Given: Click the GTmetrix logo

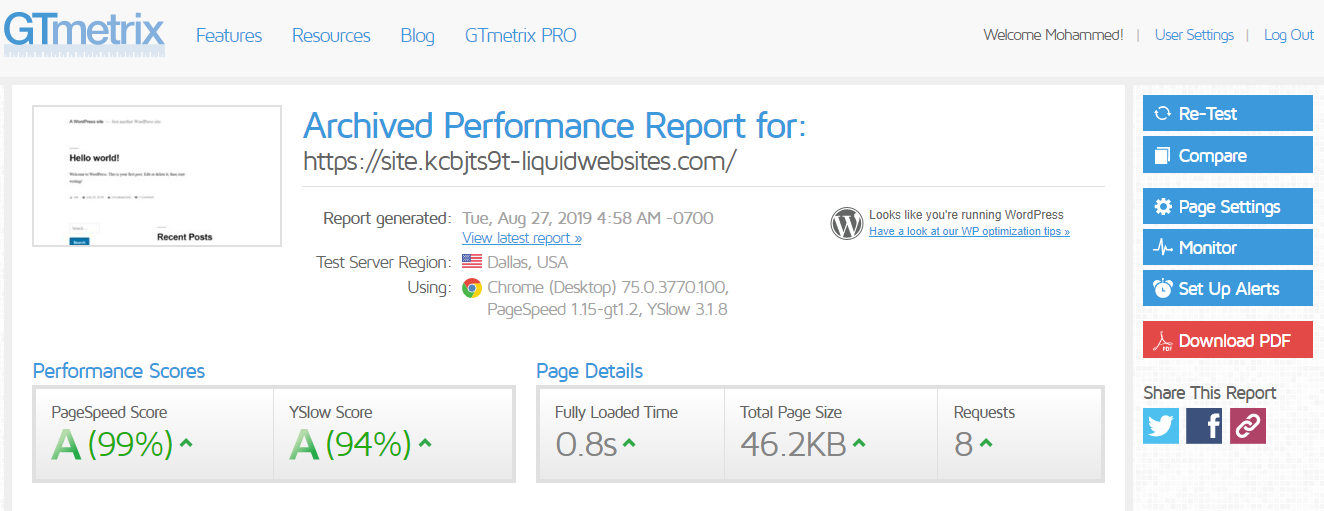Looking at the screenshot, I should click(x=84, y=33).
